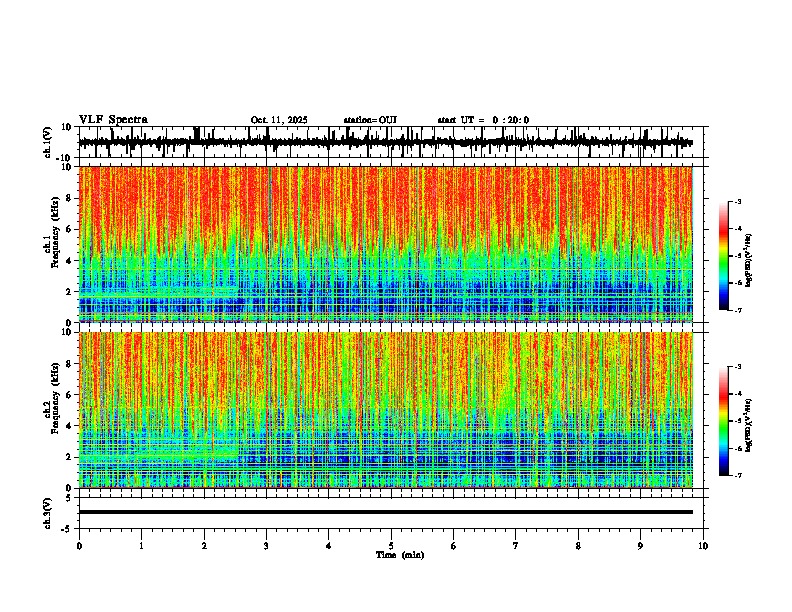The width and height of the screenshot is (792, 612).
Task: Click the "ch.3(V)" axis label
Action: (x=48, y=513)
